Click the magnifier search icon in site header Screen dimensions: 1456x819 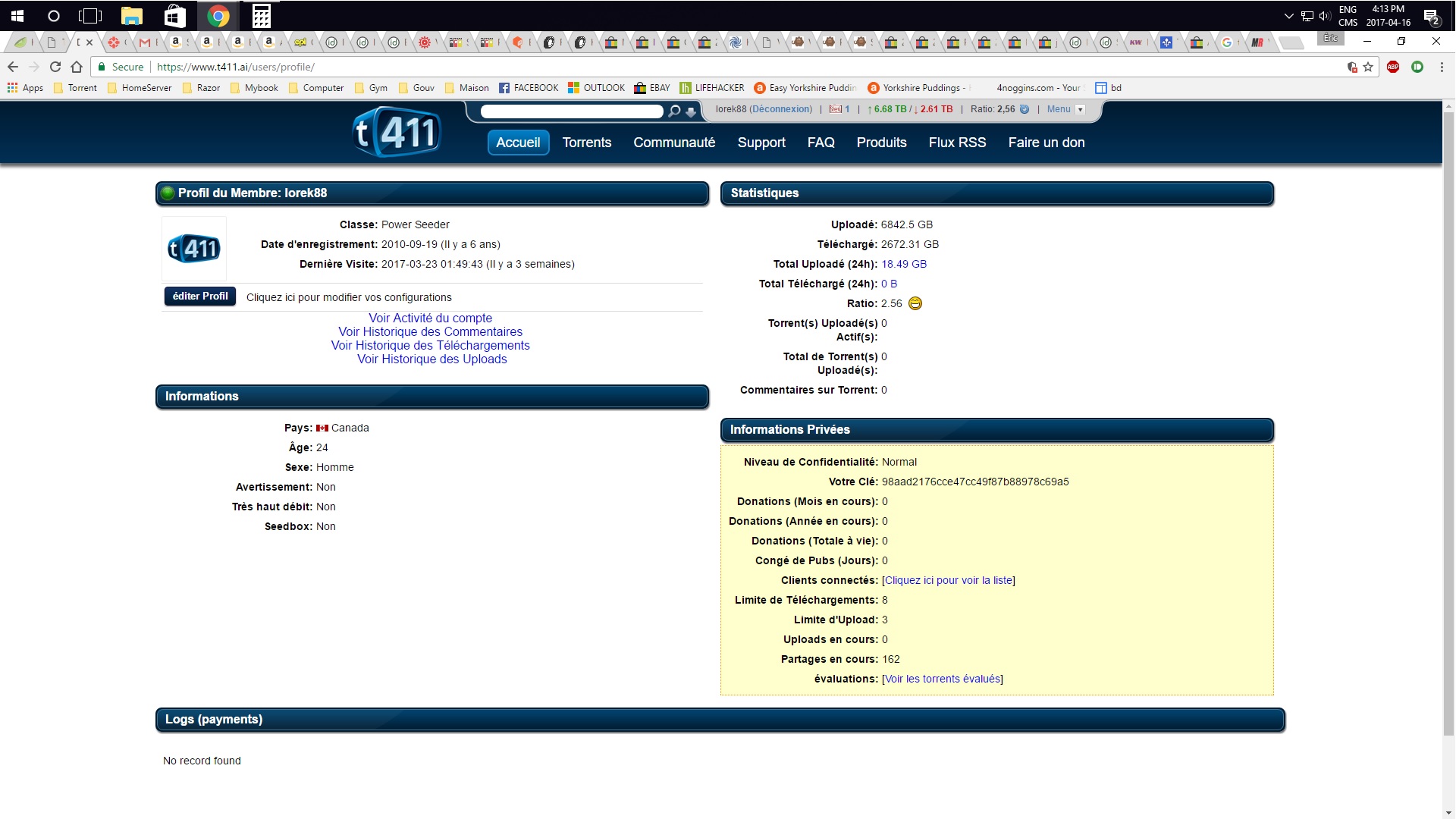673,111
